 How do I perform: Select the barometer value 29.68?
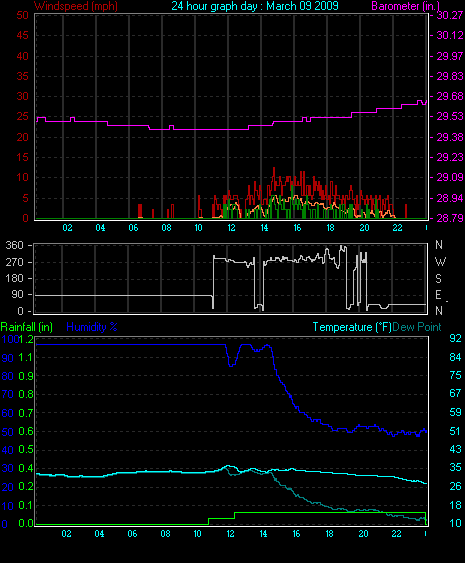(449, 96)
